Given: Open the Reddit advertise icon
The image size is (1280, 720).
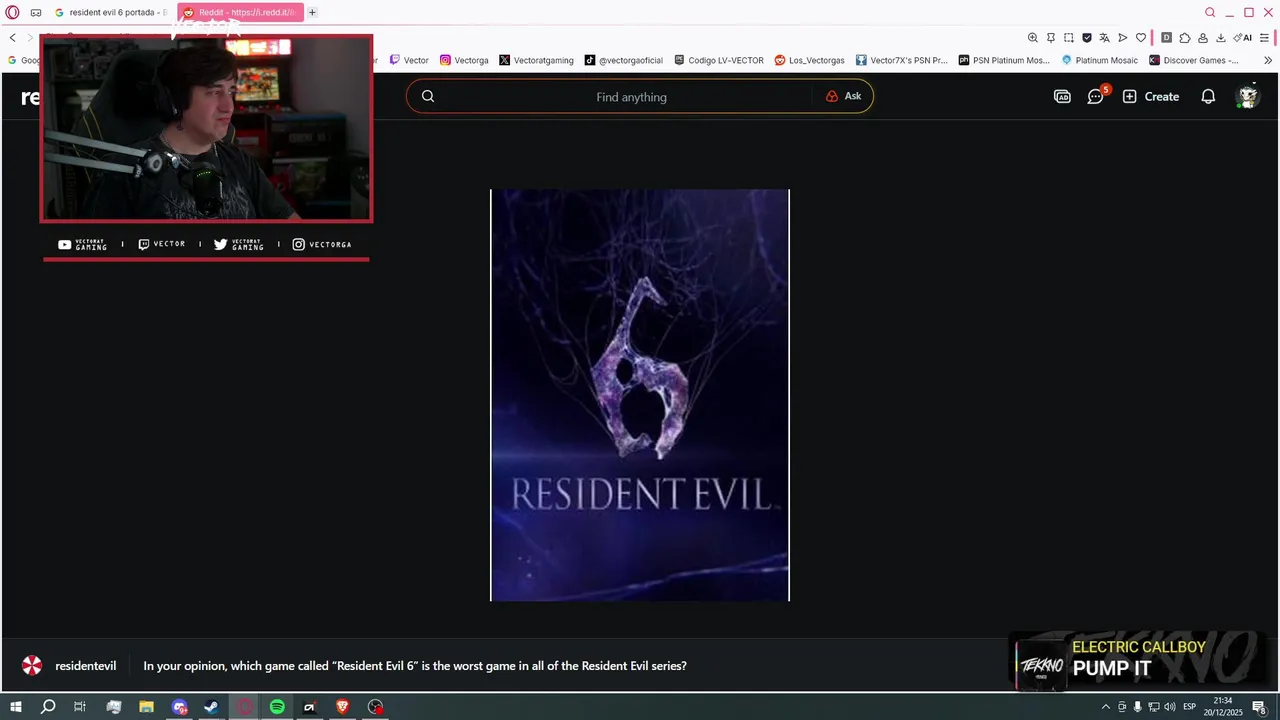Looking at the screenshot, I should [x=1062, y=97].
